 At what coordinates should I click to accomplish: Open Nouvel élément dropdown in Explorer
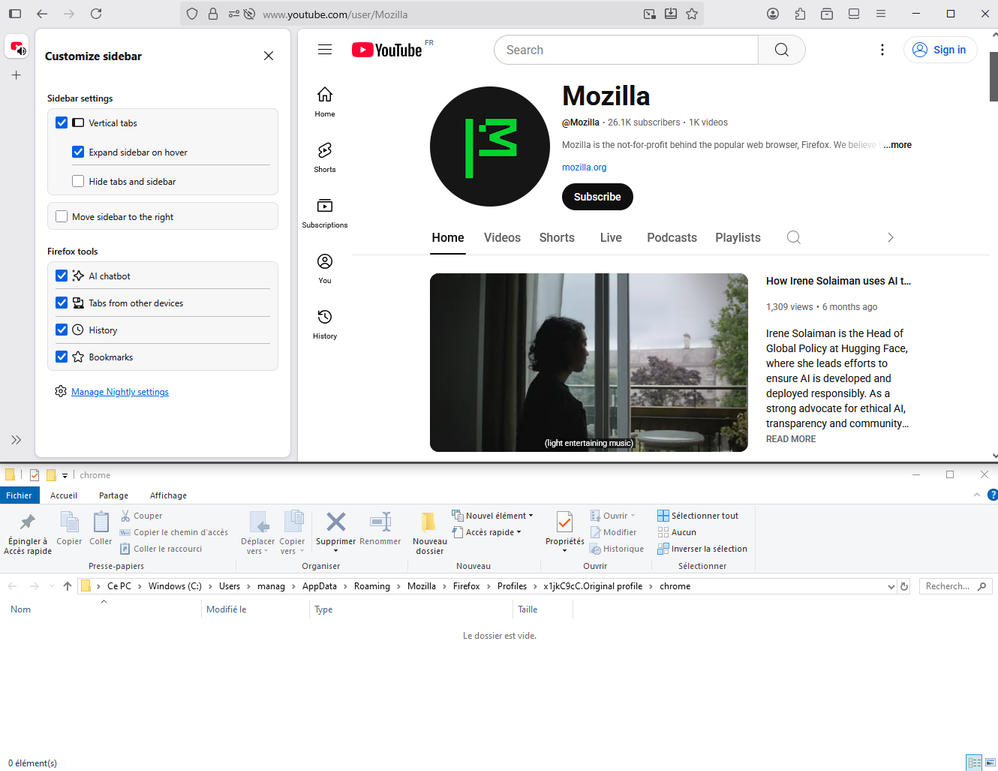[x=493, y=516]
